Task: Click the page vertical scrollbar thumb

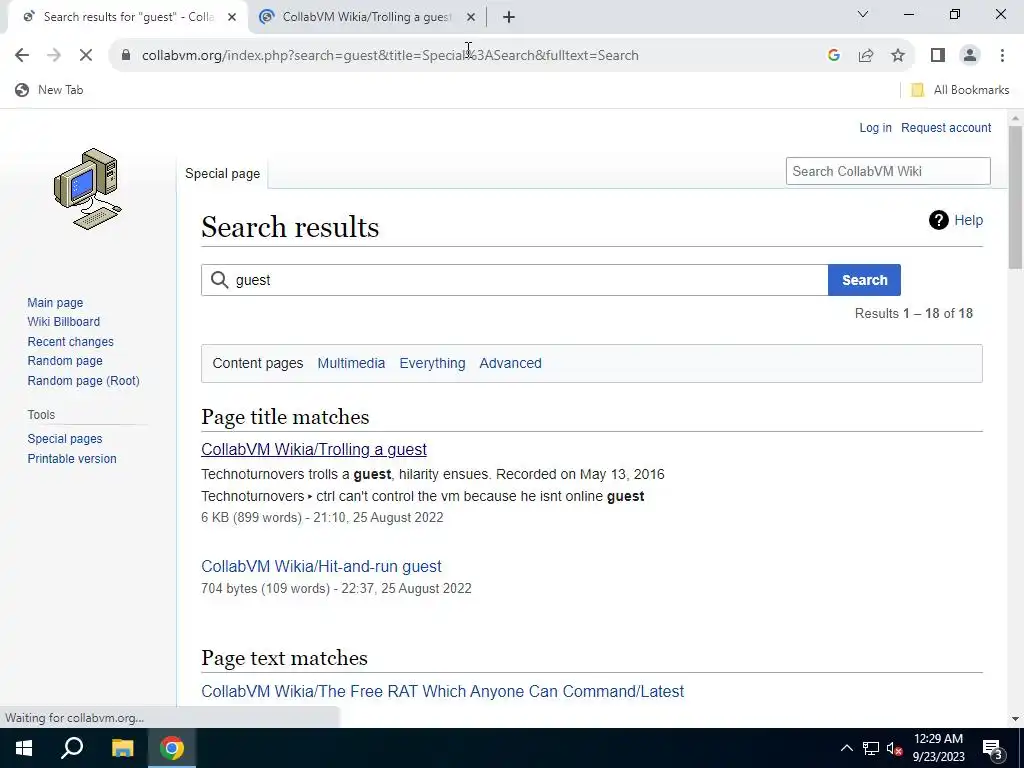Action: click(x=1015, y=197)
